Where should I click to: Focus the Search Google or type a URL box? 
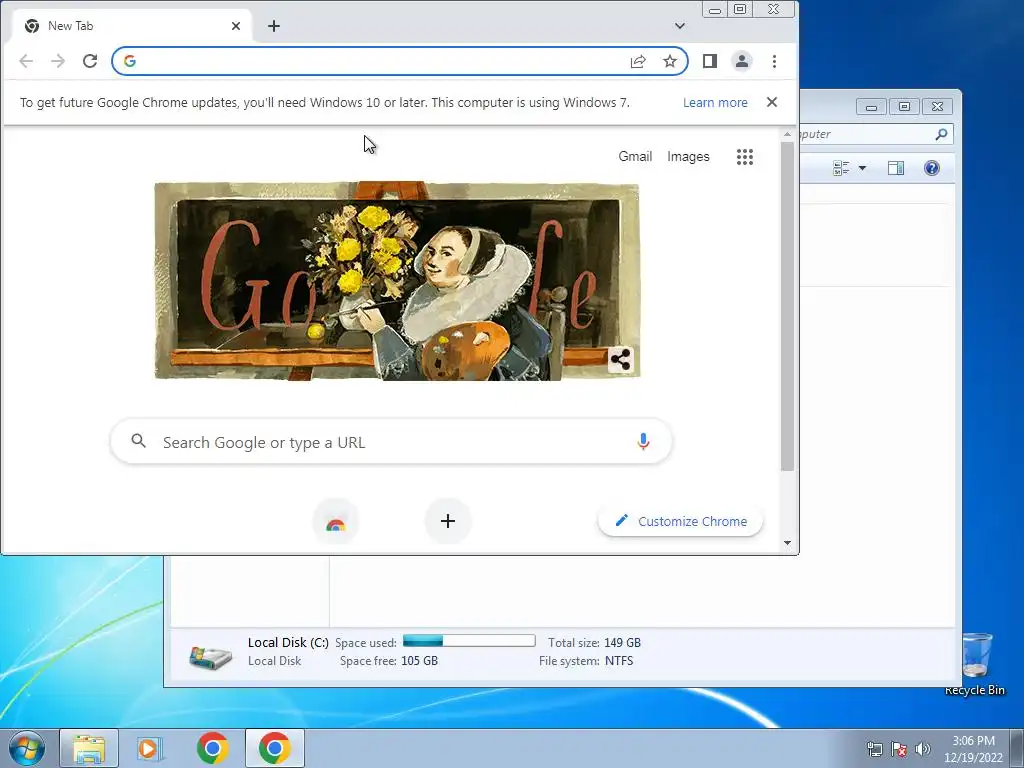(391, 442)
